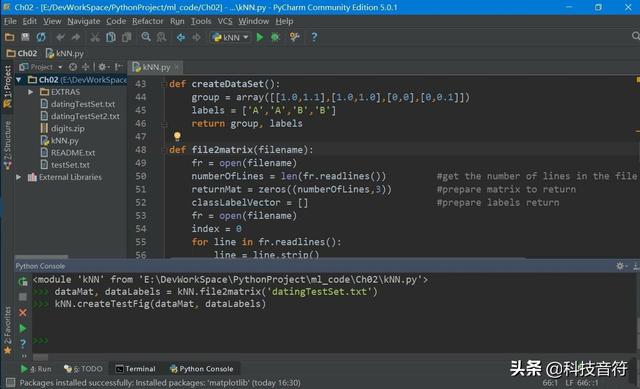Screen dimensions: 640x389
Task: Expand the EXTRAS folder
Action: click(31, 92)
